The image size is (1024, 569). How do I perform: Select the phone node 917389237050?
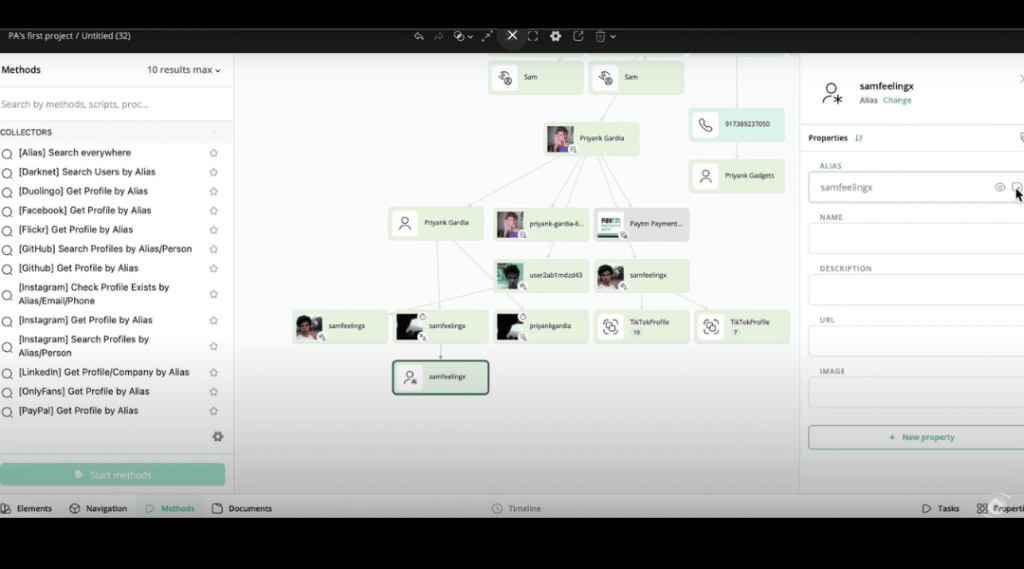pos(736,125)
